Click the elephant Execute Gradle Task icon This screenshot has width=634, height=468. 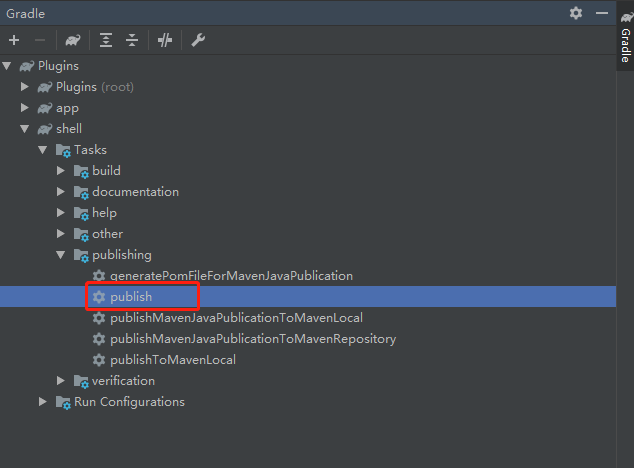point(73,40)
